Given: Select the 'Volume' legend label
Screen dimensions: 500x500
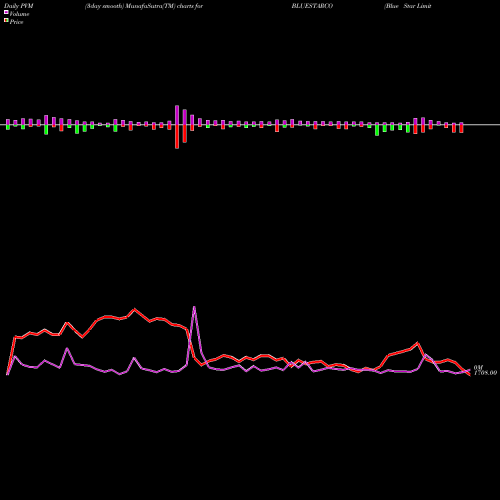Looking at the screenshot, I should click(19, 14).
